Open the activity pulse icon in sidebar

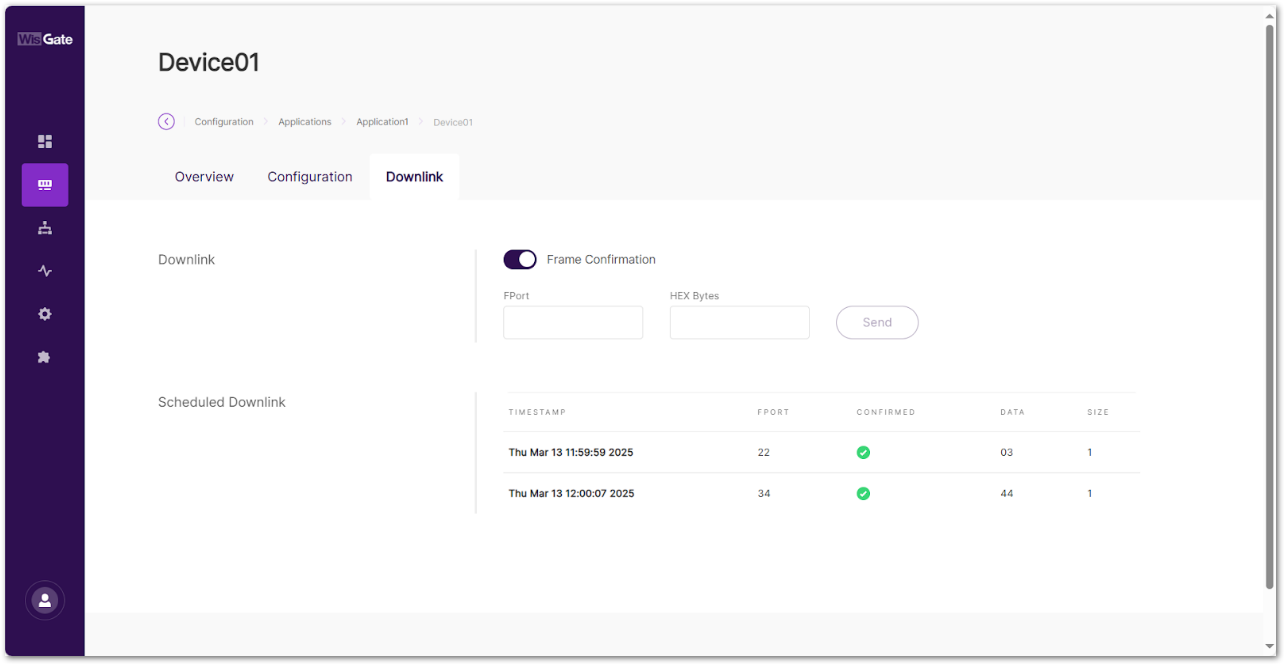45,271
